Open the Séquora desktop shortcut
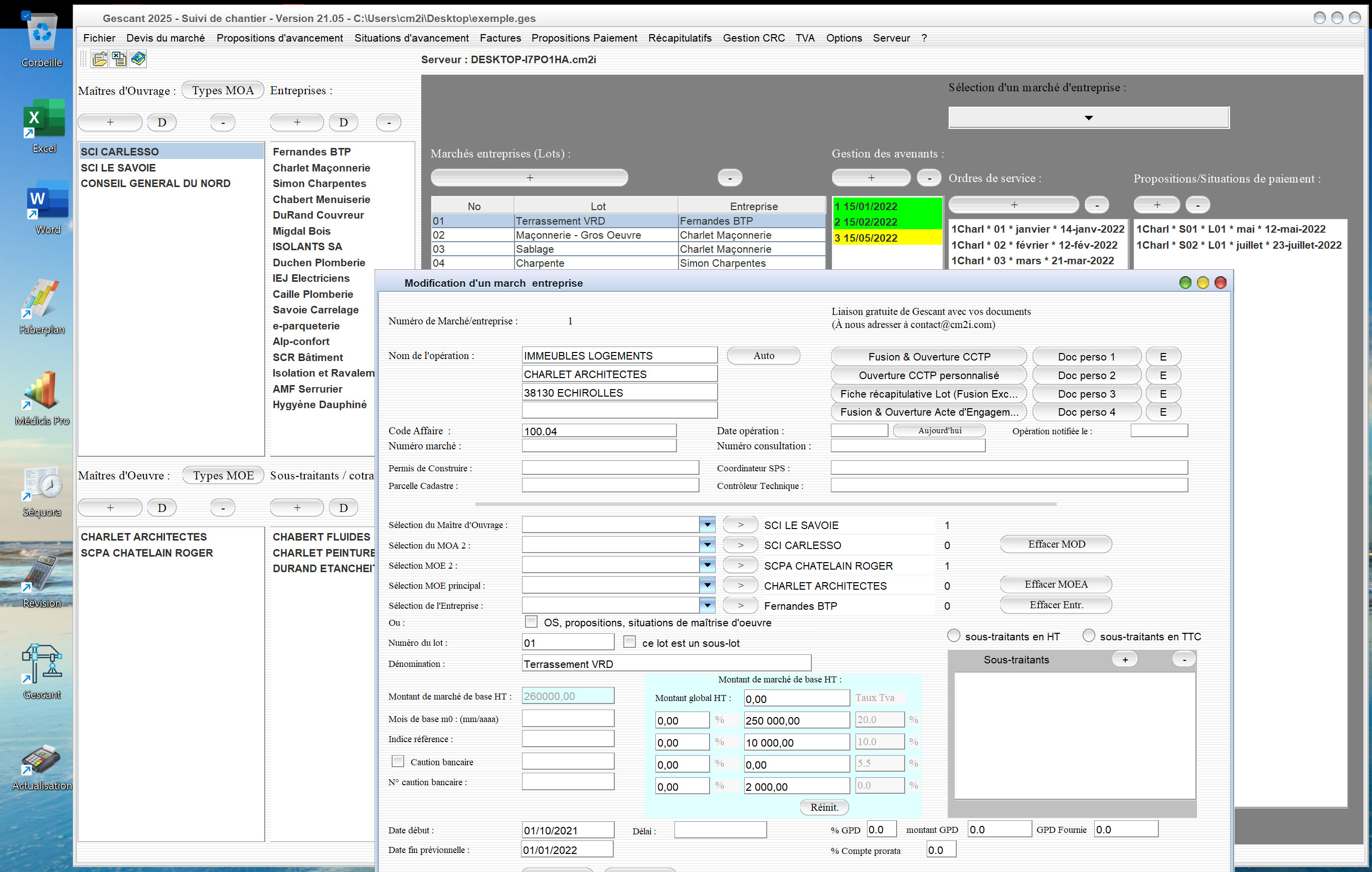Viewport: 1372px width, 872px height. [42, 491]
